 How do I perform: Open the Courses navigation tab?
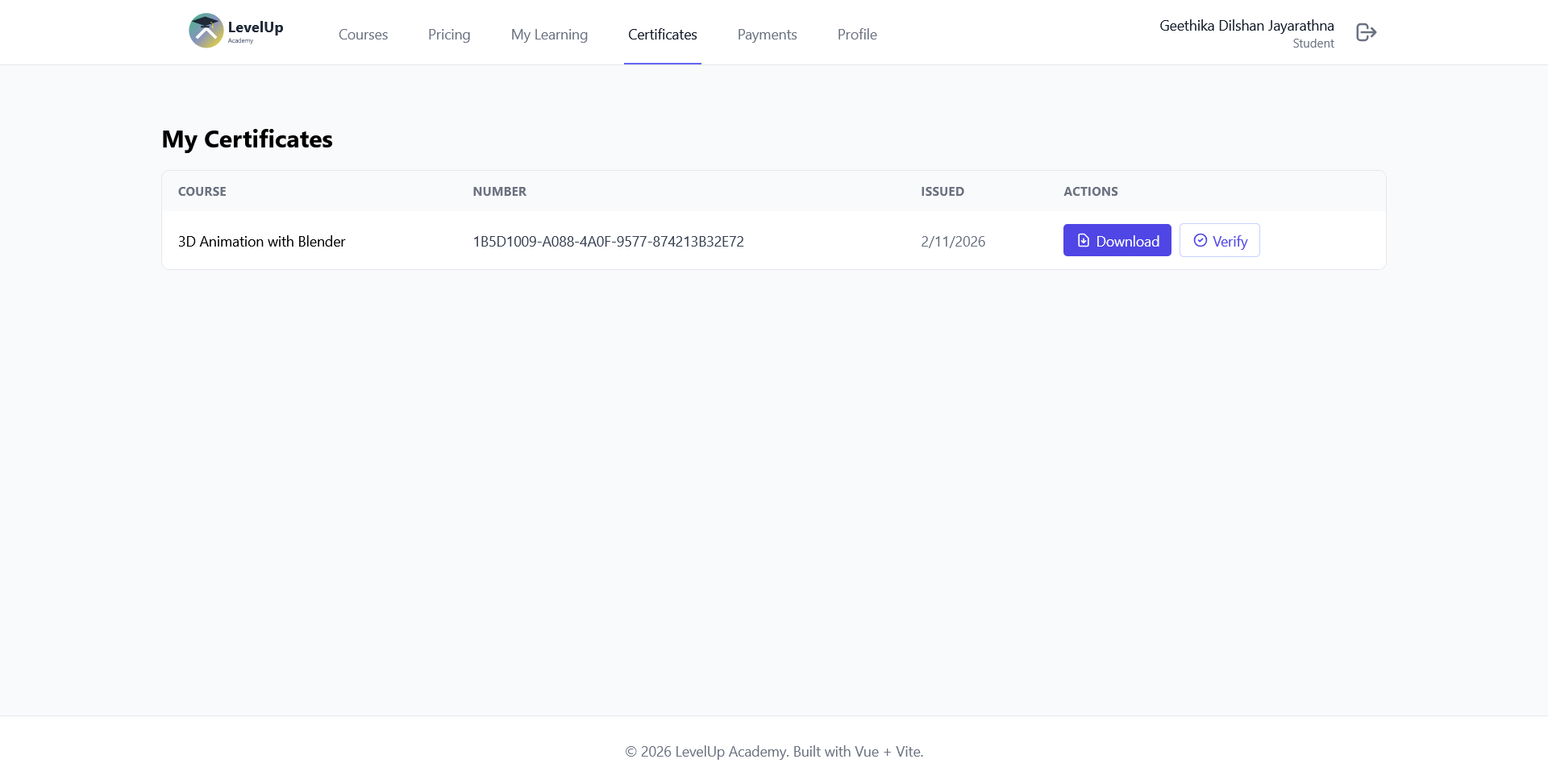point(363,35)
